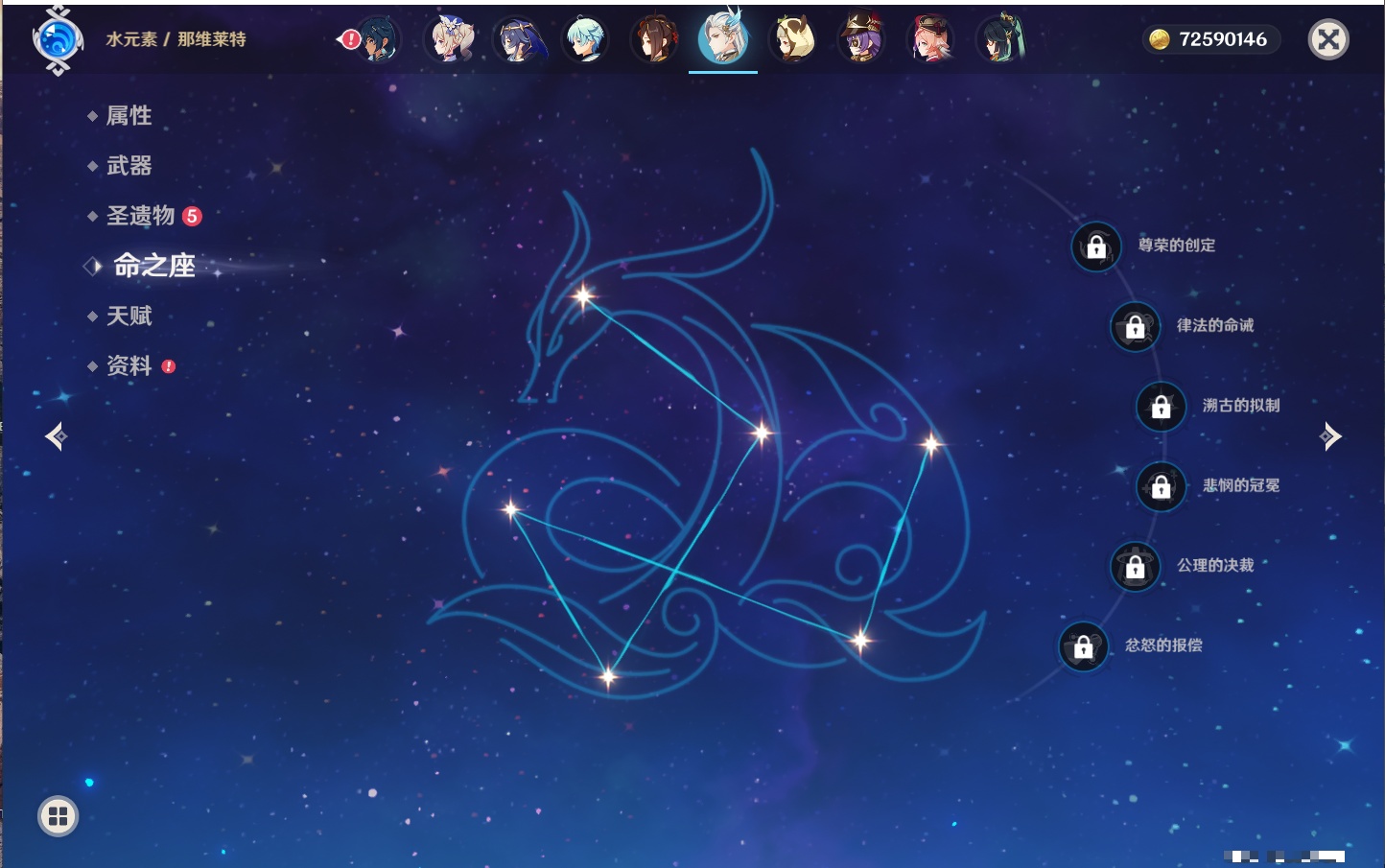This screenshot has width=1385, height=868.
Task: Select the yellow-hooded character avatar
Action: (792, 39)
